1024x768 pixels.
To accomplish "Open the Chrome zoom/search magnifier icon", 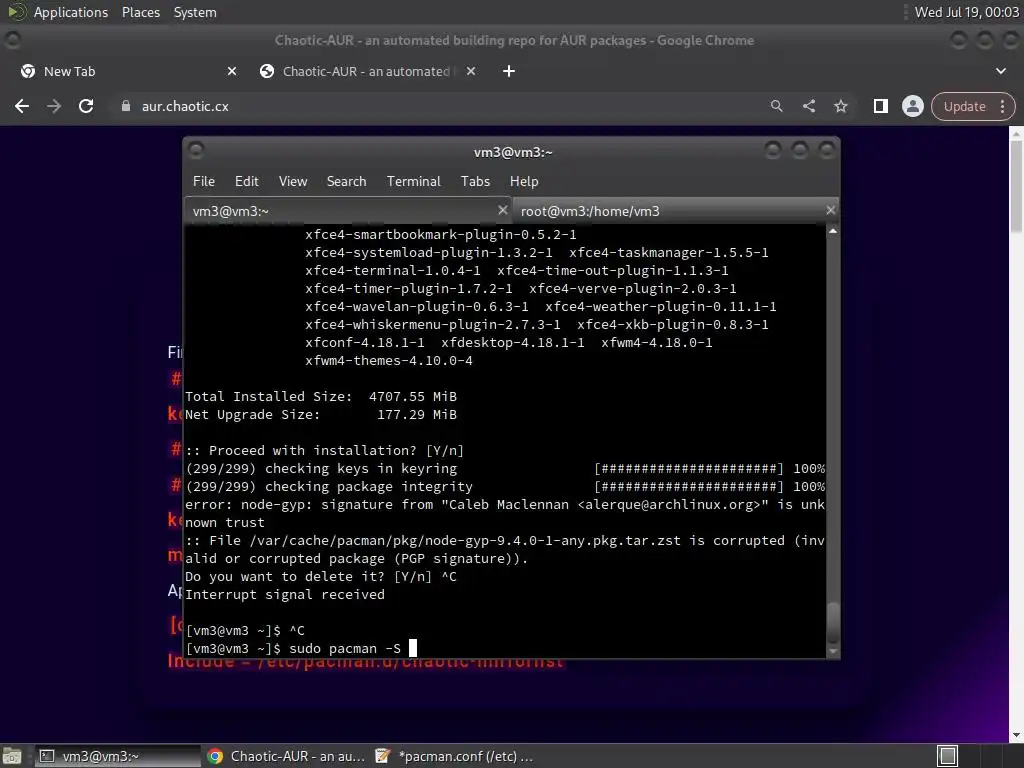I will (x=776, y=106).
